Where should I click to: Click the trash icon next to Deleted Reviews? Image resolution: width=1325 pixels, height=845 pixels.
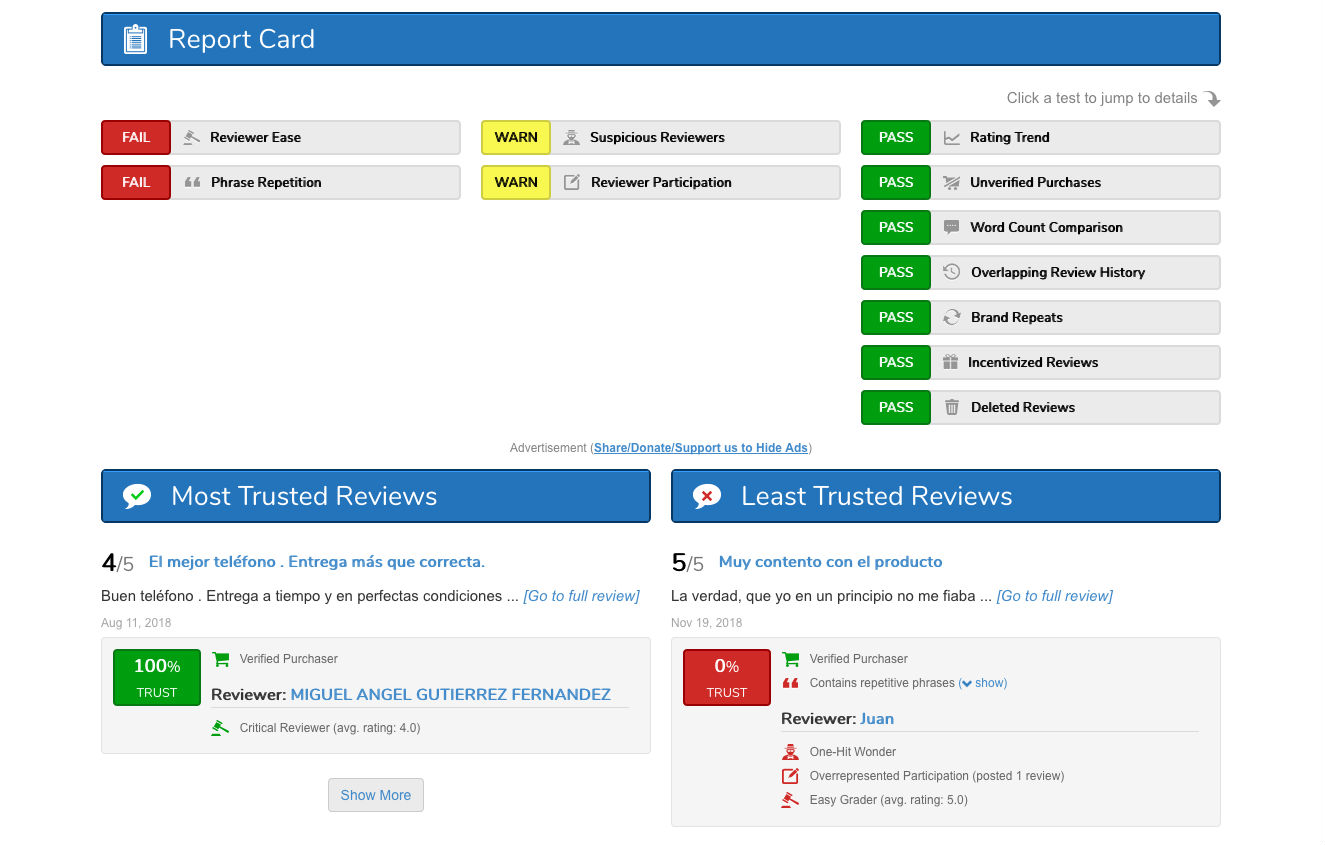951,407
